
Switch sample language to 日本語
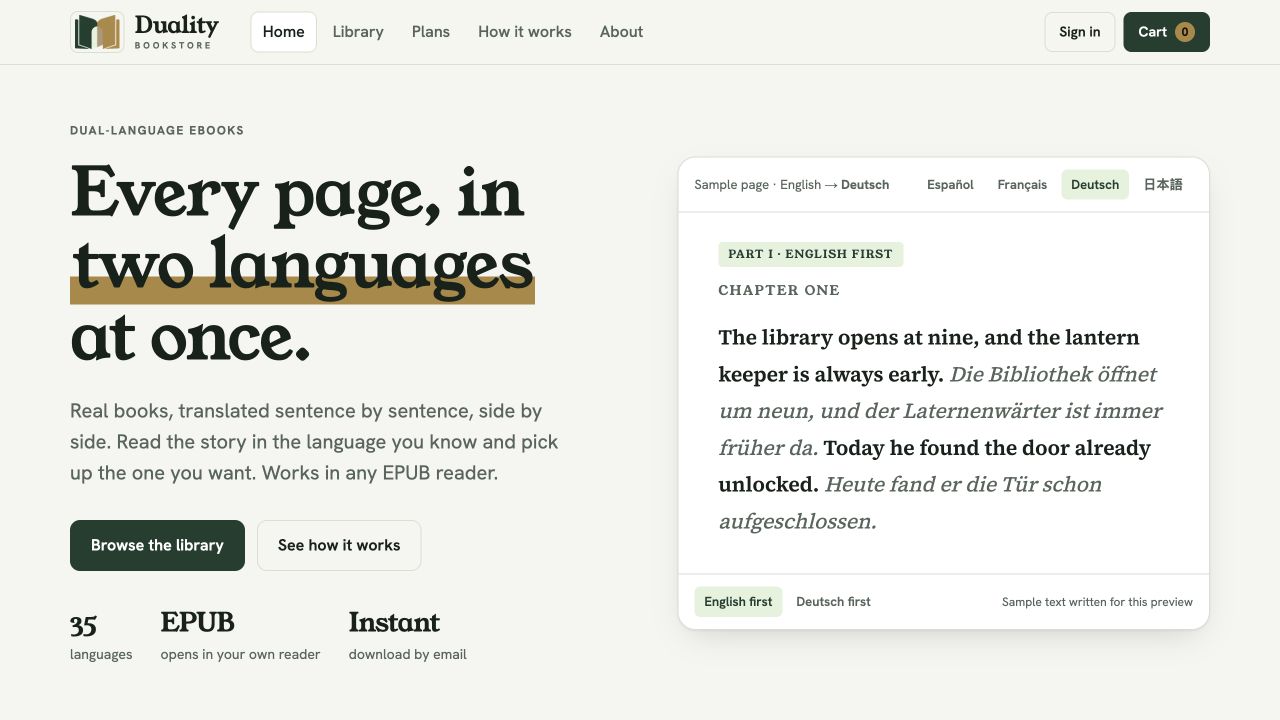click(1163, 185)
